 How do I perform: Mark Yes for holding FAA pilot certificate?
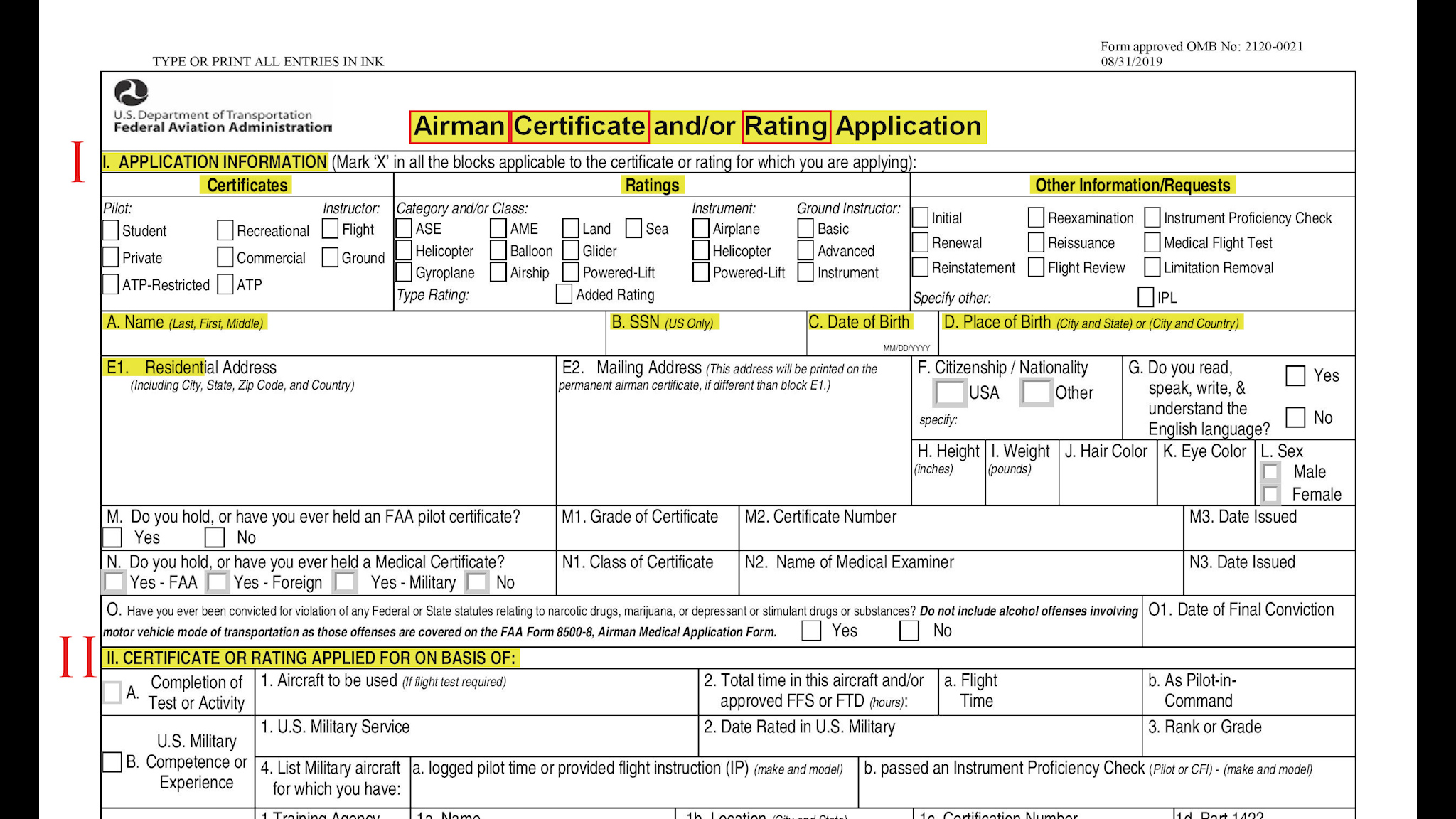112,537
